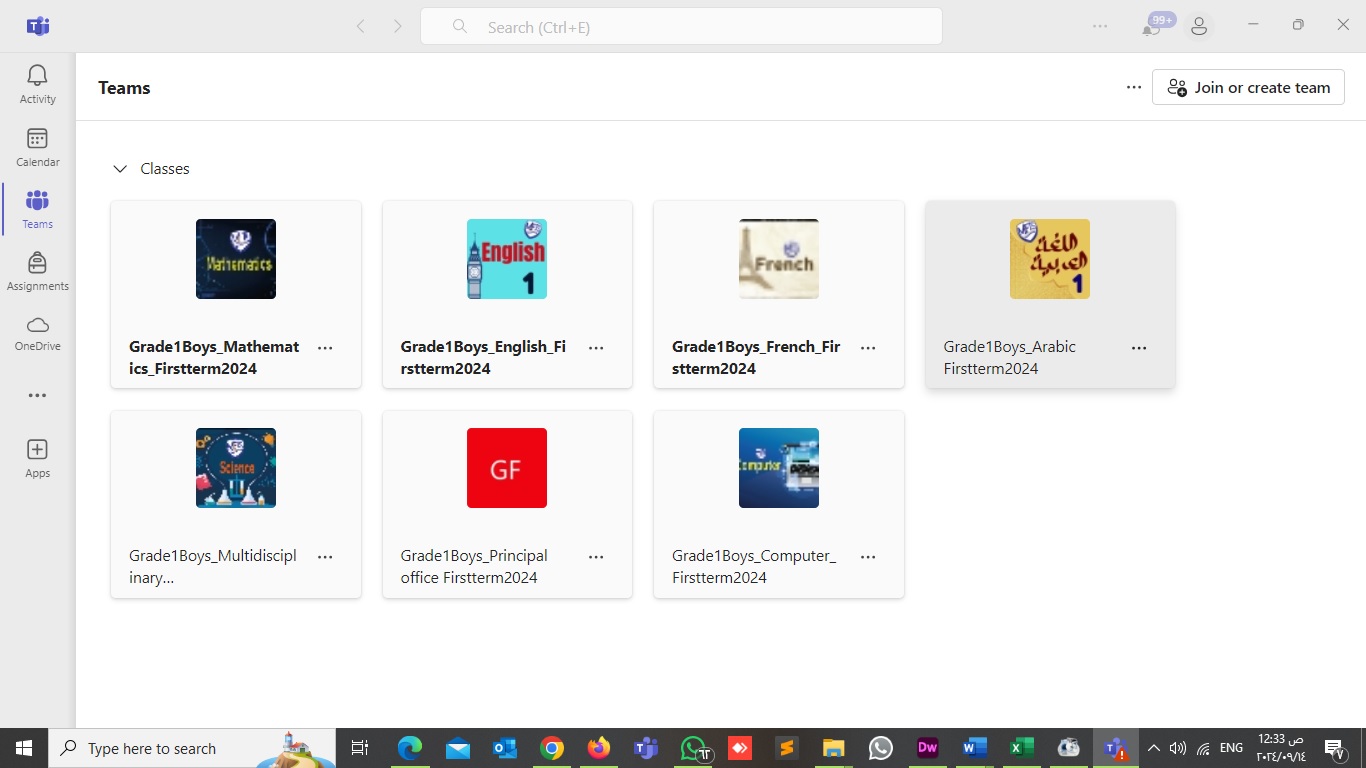Open more options for Grade1Boys_Computer team
This screenshot has width=1366, height=768.
click(868, 557)
